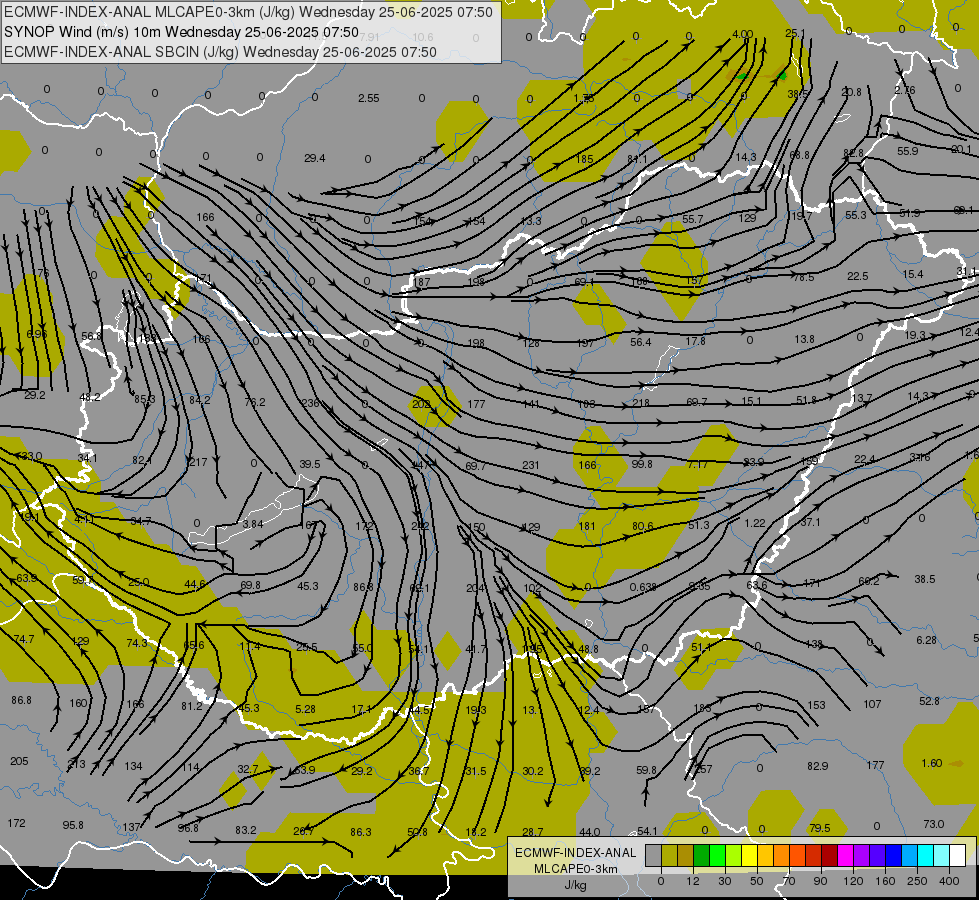Click the map value '0.638'
This screenshot has width=979, height=900.
pos(642,587)
